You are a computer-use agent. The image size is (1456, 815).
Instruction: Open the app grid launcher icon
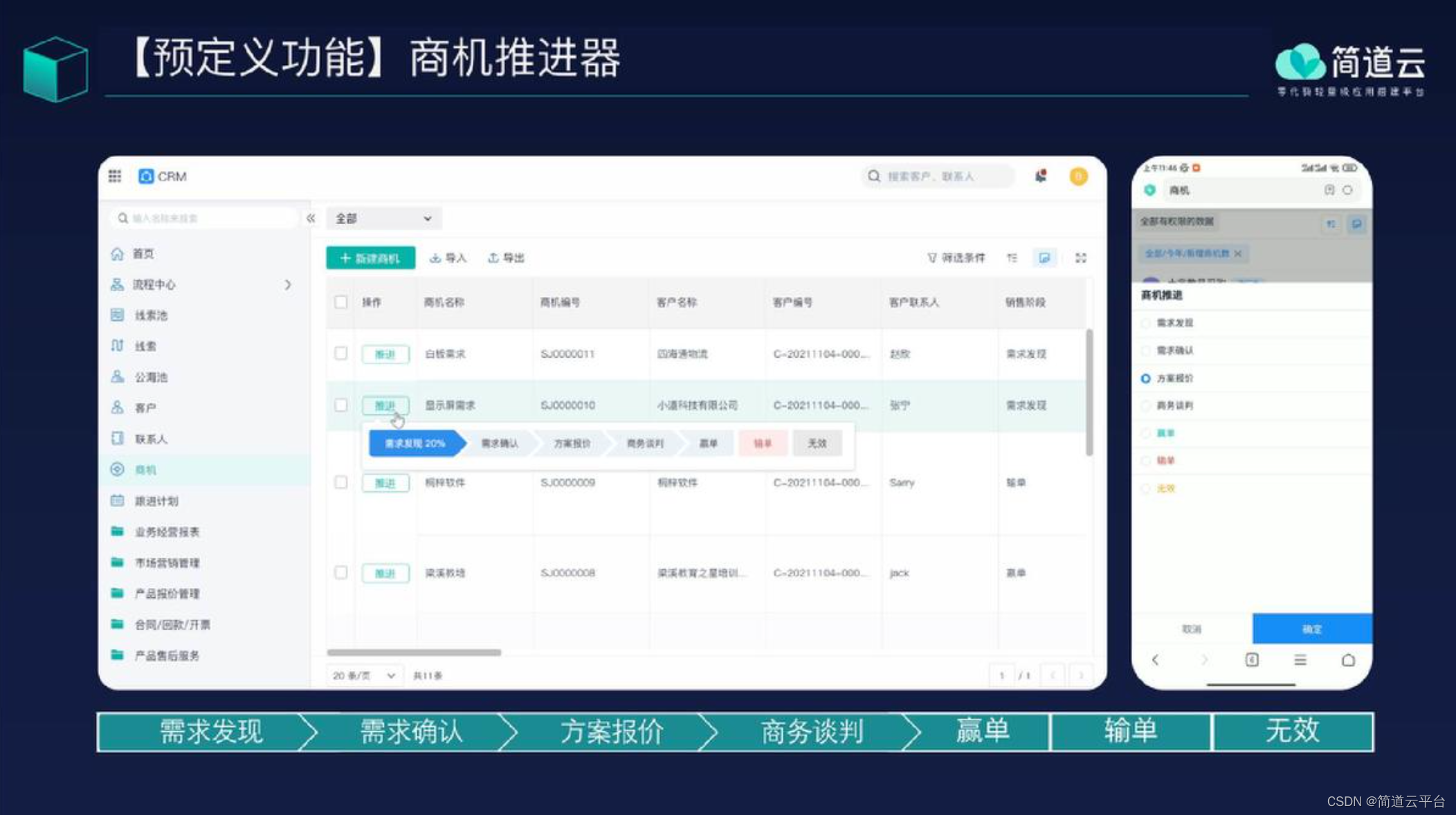point(115,176)
